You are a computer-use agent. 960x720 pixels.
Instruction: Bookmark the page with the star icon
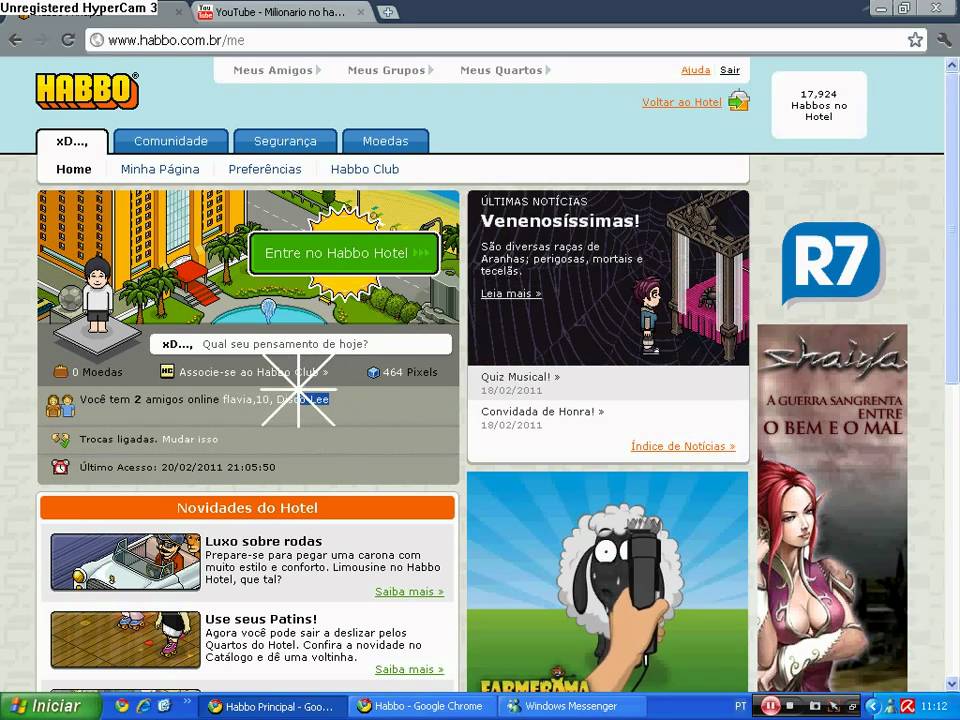click(915, 40)
